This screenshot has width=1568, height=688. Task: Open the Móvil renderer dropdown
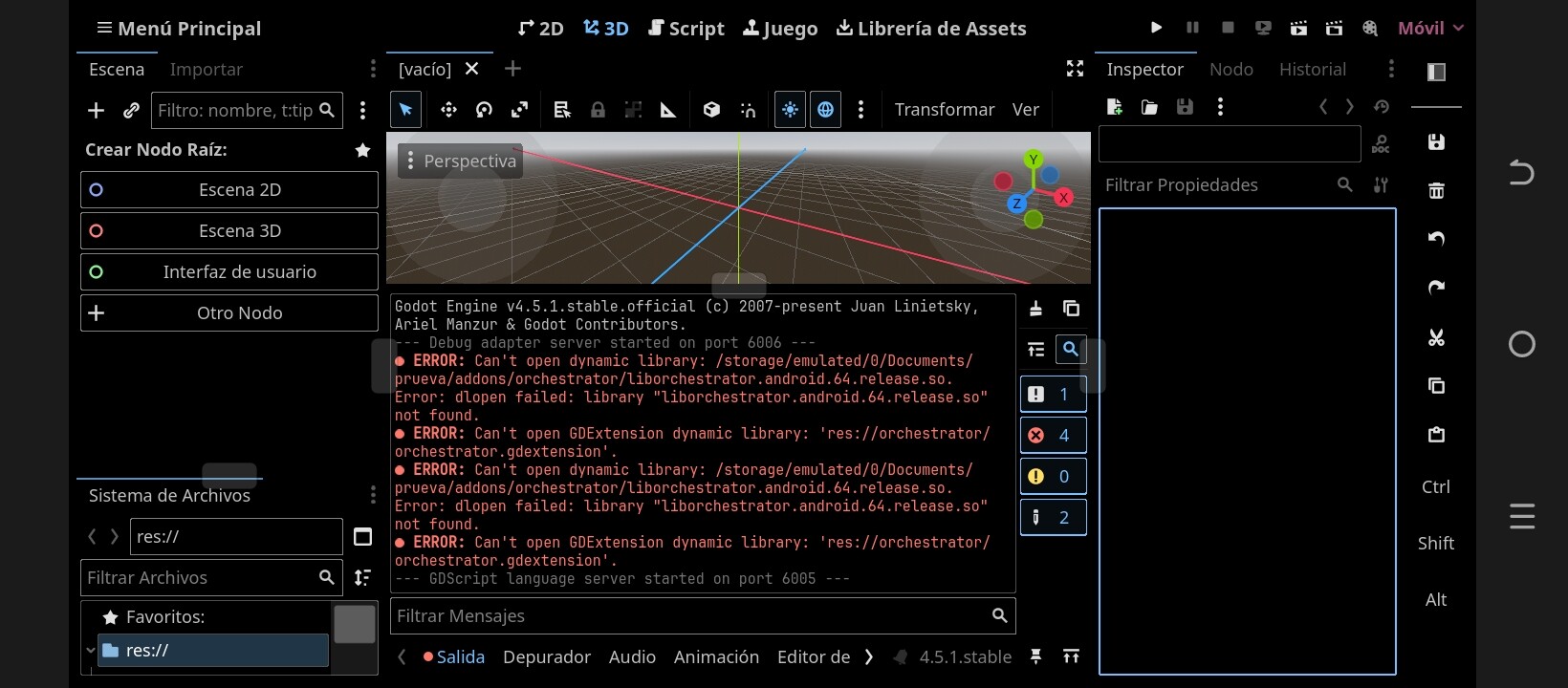1430,28
